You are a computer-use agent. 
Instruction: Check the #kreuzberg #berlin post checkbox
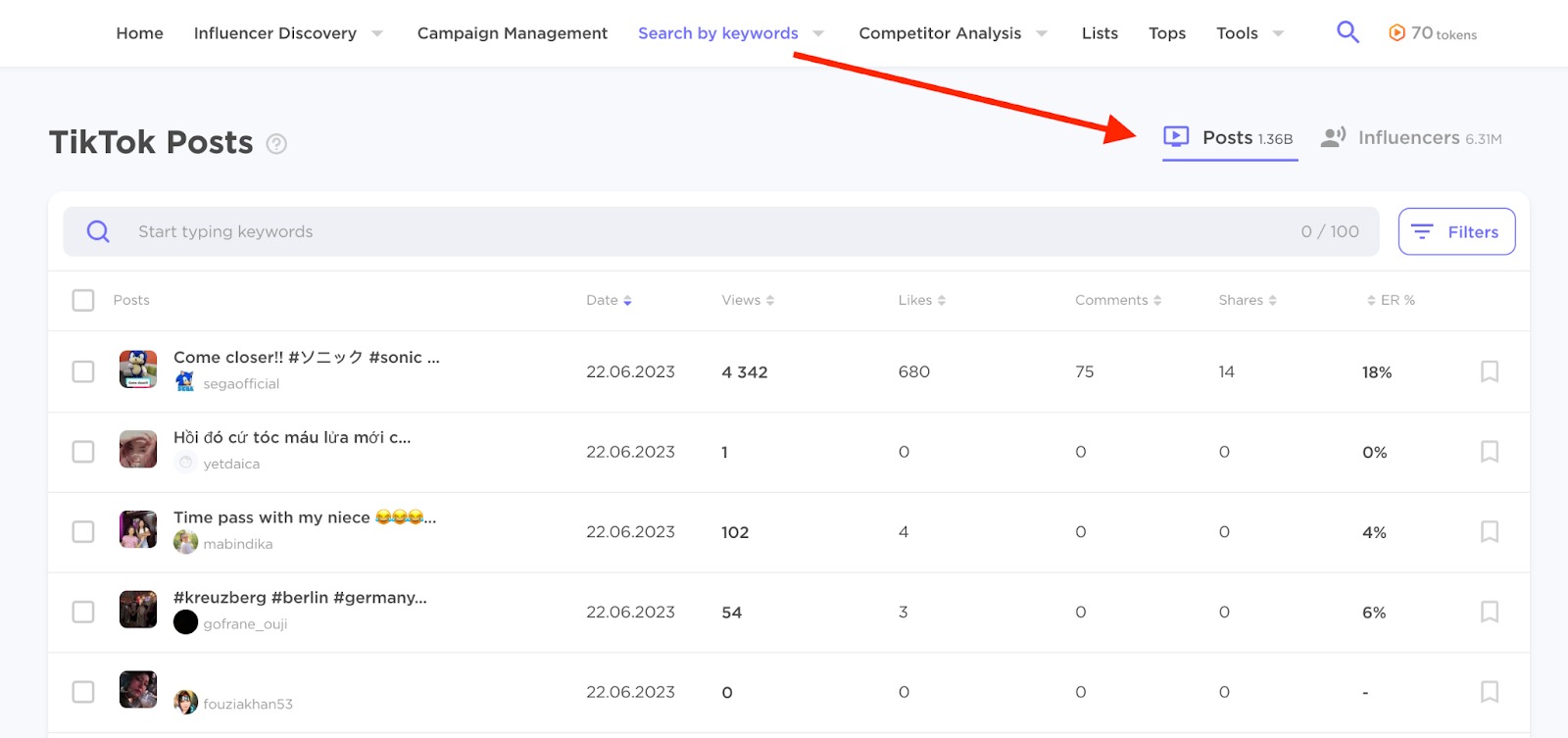pos(83,613)
